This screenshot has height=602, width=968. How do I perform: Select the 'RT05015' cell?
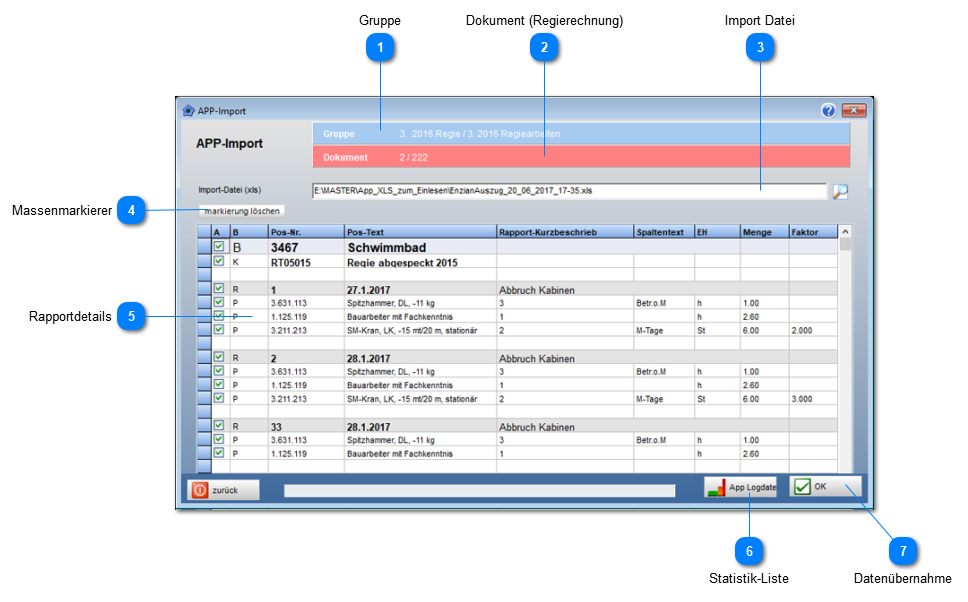pyautogui.click(x=306, y=262)
